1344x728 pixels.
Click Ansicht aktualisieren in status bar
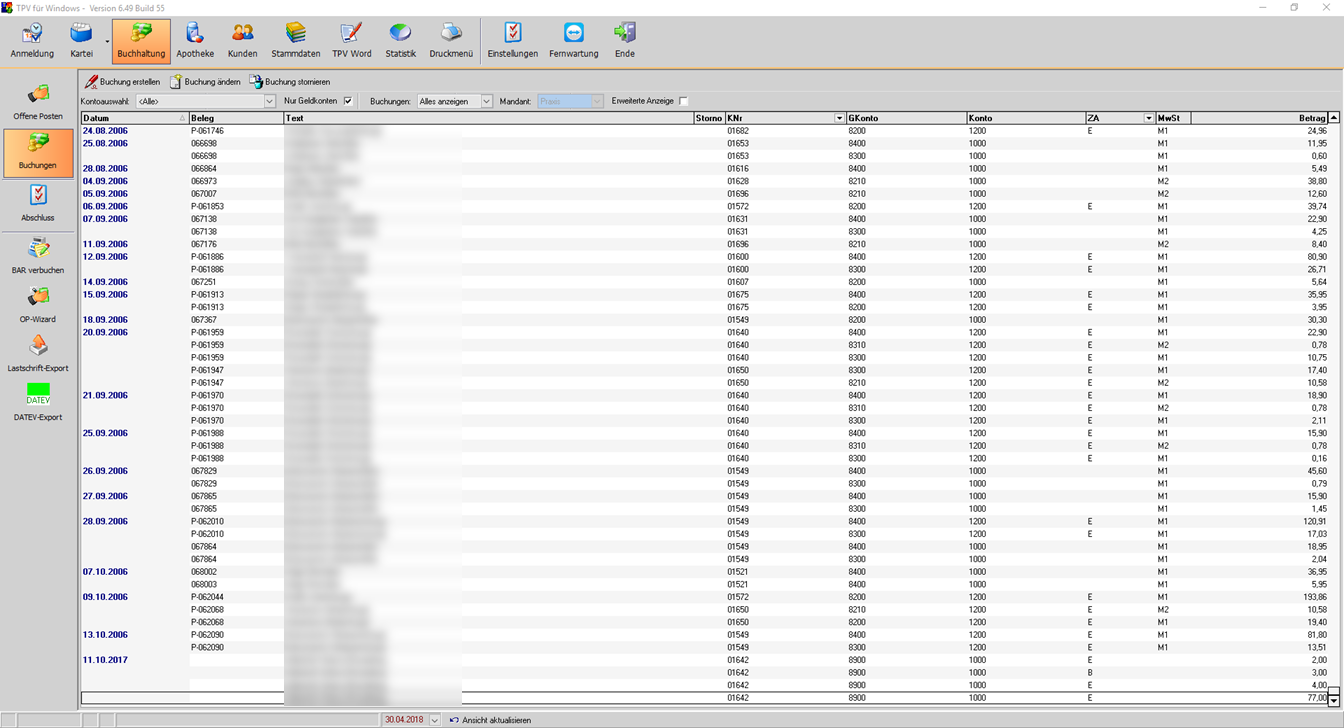(490, 720)
